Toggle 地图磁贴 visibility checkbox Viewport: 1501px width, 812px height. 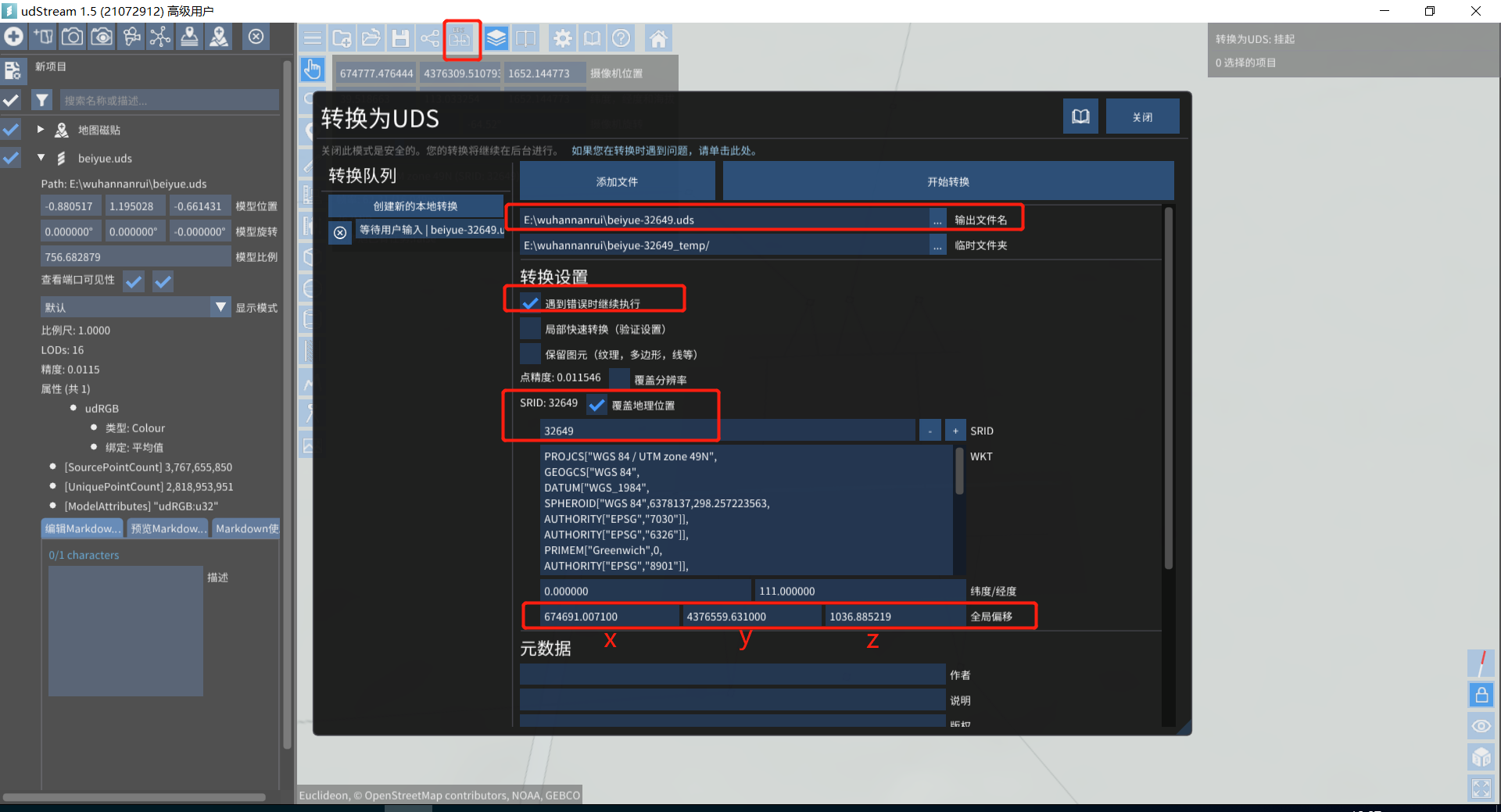point(11,130)
